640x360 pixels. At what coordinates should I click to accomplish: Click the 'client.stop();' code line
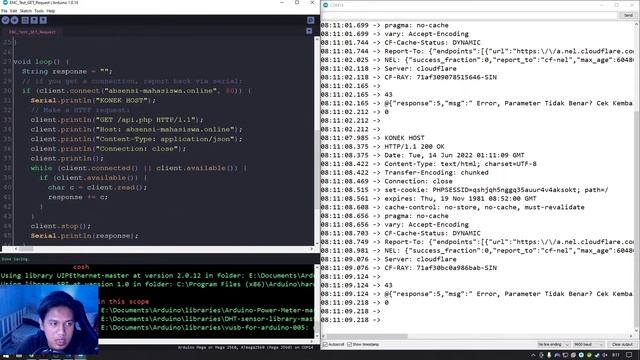[60, 226]
